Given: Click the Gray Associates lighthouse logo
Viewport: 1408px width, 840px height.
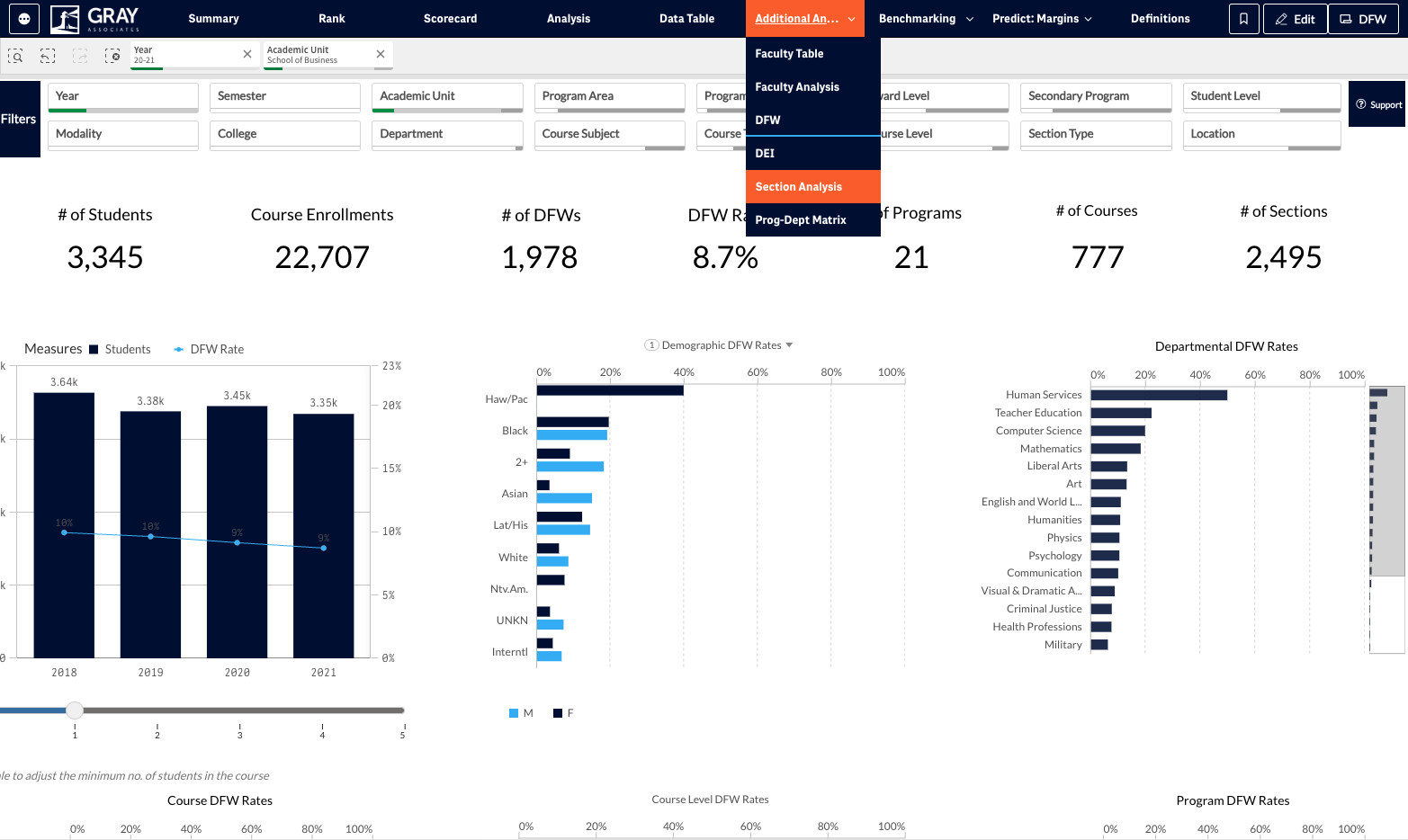Looking at the screenshot, I should [x=95, y=19].
